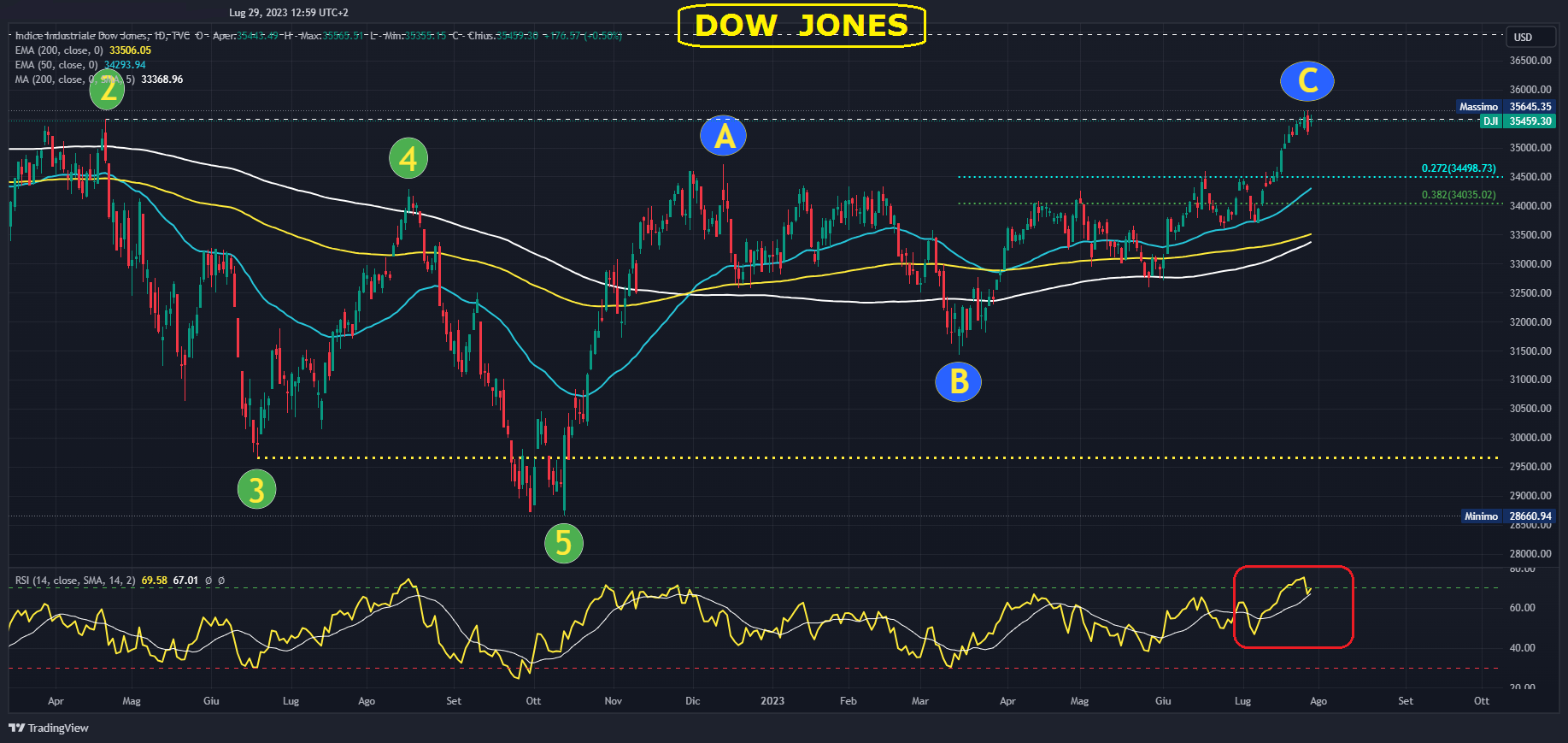Select the 0.382(34035.02) Fibonacci level label
Screen dimensions: 1568x743
pos(1459,195)
